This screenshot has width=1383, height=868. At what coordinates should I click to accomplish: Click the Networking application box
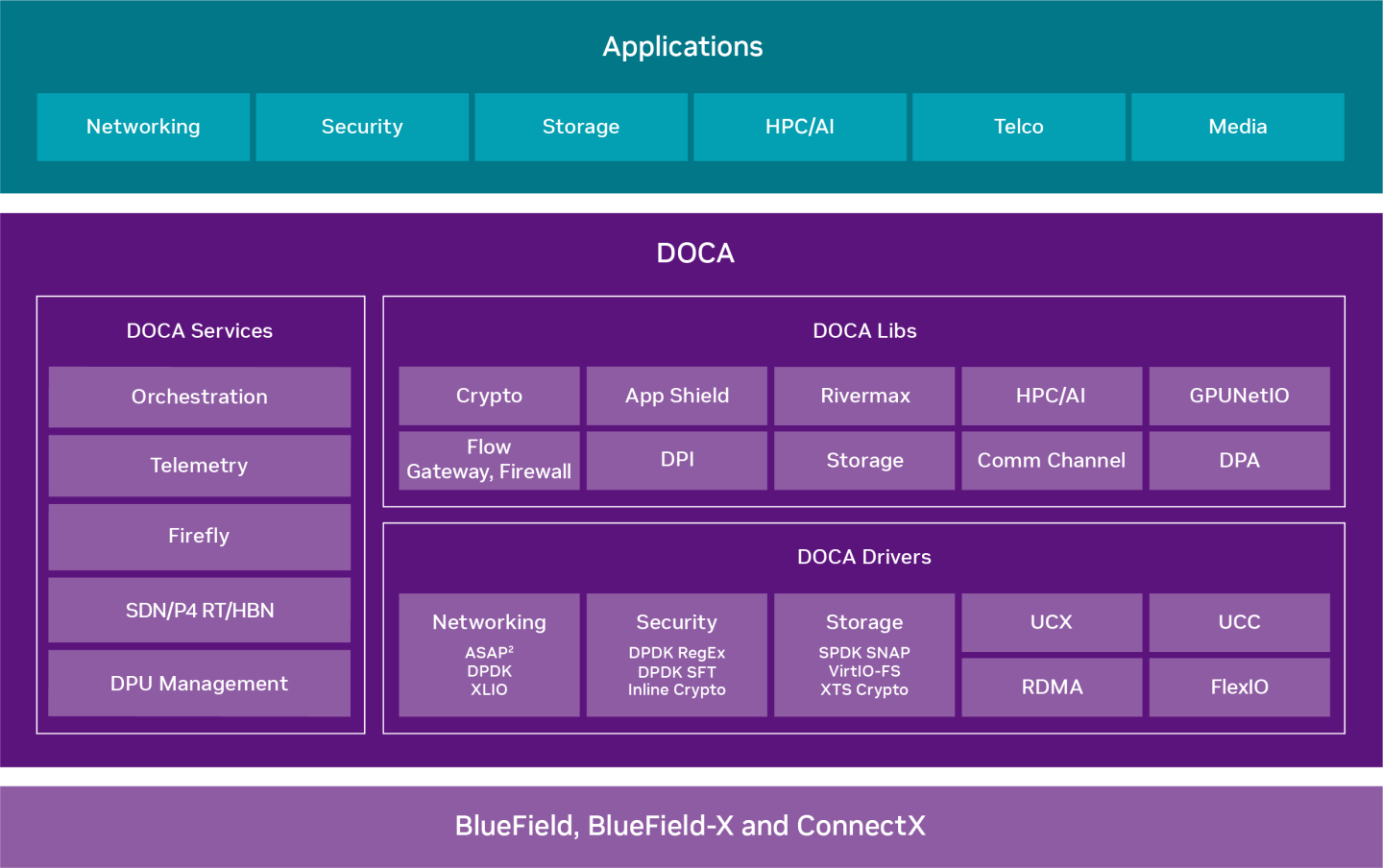[143, 127]
